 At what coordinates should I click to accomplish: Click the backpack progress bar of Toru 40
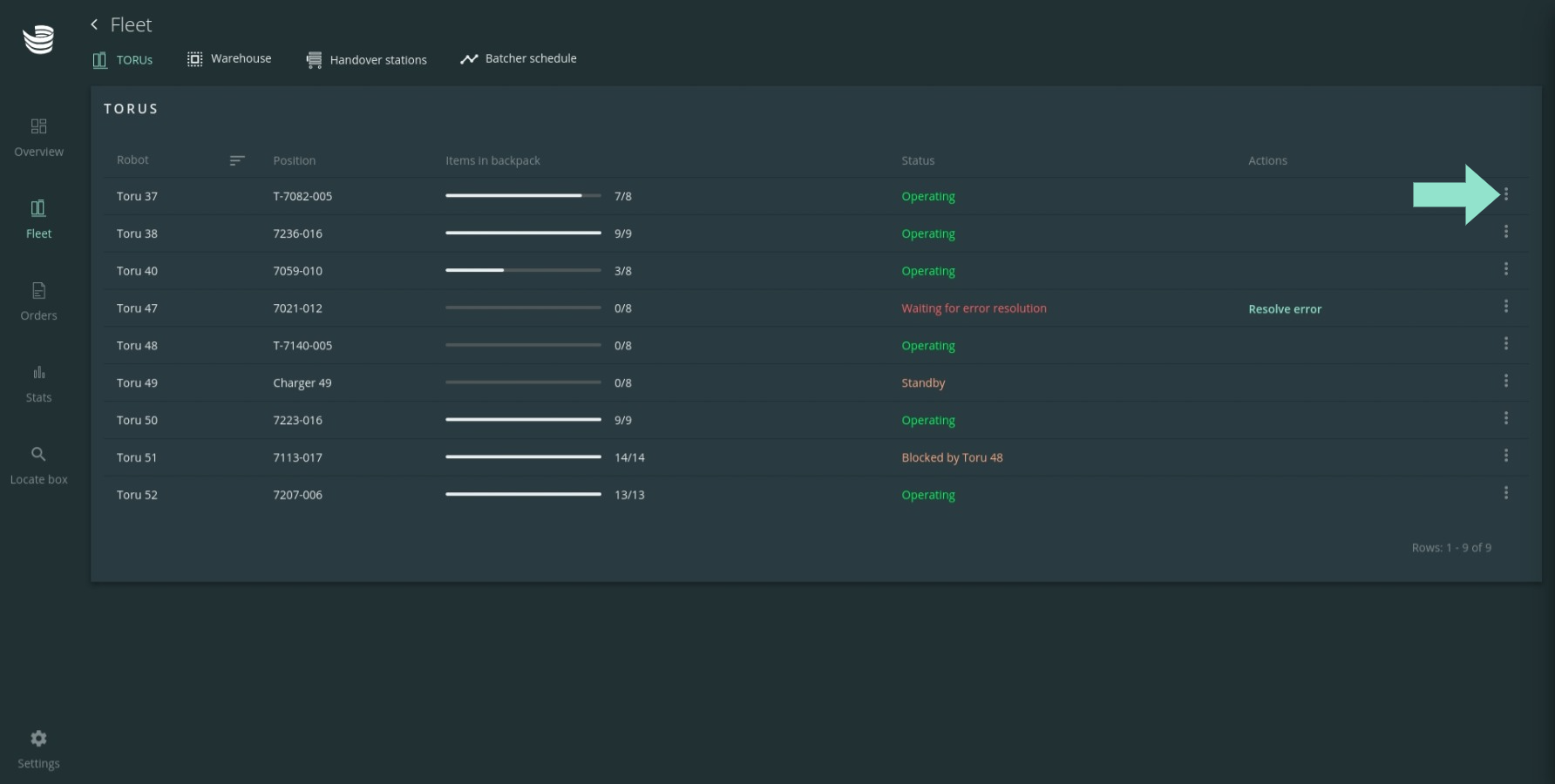[x=523, y=271]
